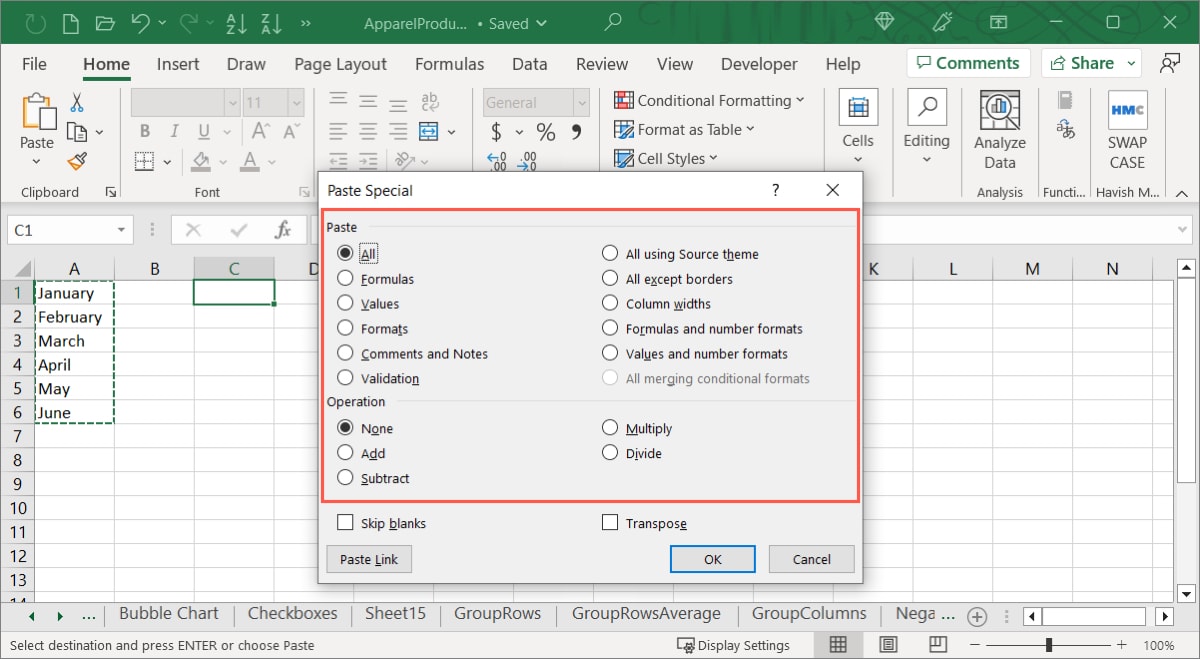Switch to the Formulas ribbon tab
Image resolution: width=1200 pixels, height=659 pixels.
[449, 64]
